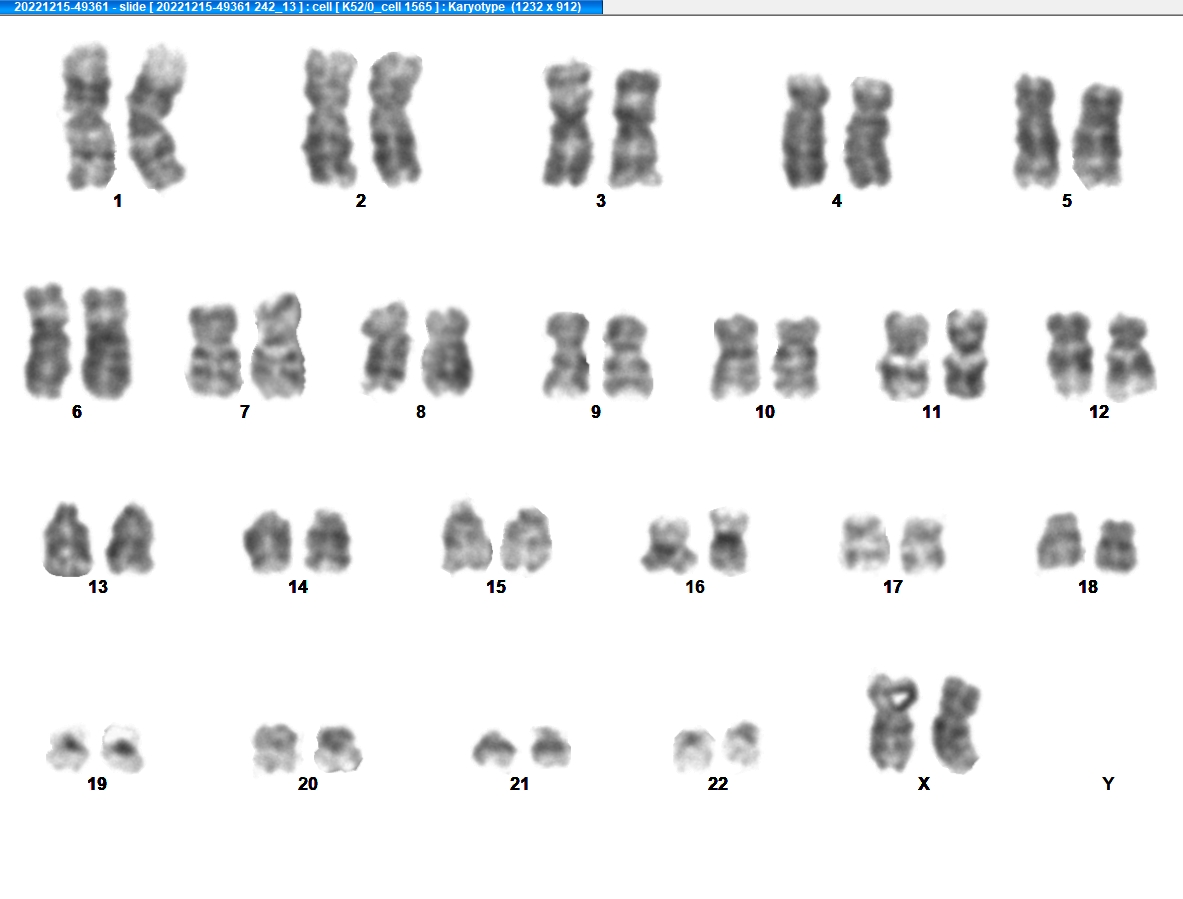Click the label number 11
Viewport: 1183px width, 899px height.
tap(932, 413)
